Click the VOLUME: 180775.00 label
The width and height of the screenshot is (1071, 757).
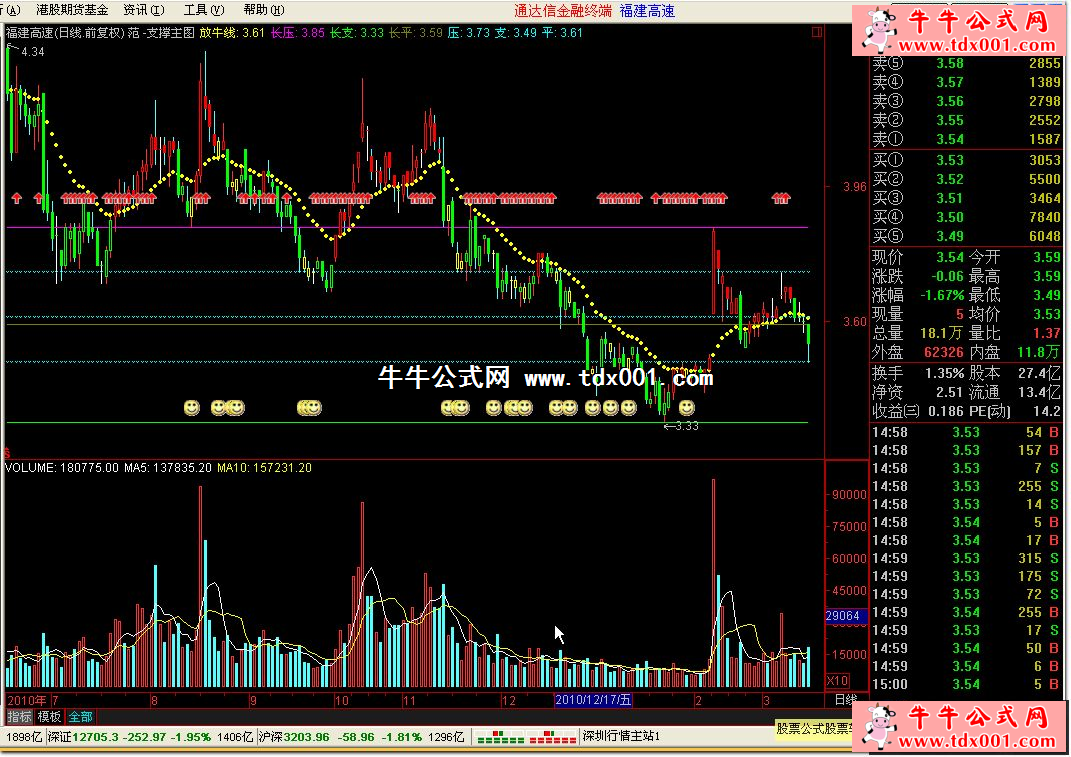61,468
